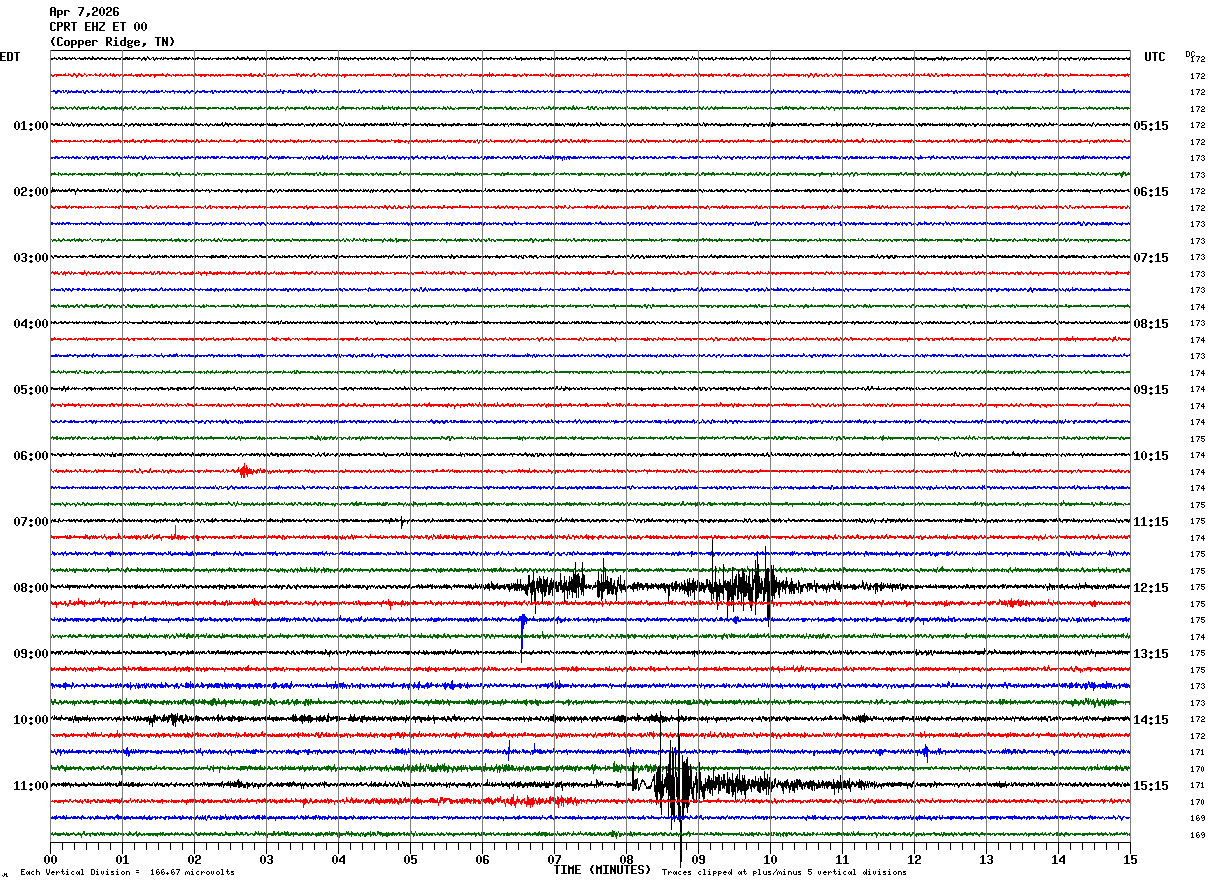Image resolution: width=1210 pixels, height=886 pixels.
Task: Click the "TIME (MINUTES)" axis title
Action: point(602,870)
